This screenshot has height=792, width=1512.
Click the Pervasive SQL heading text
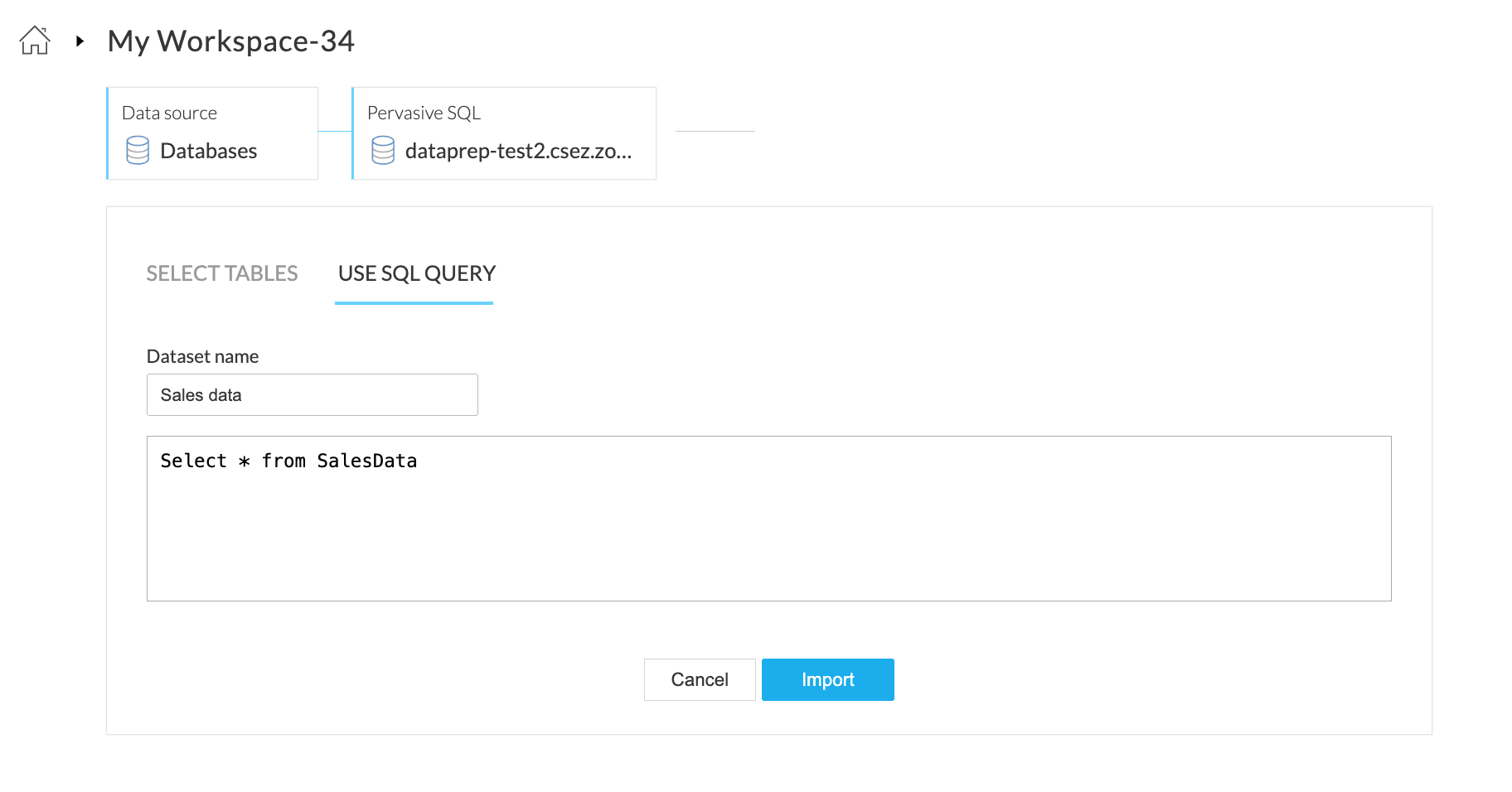pos(424,113)
